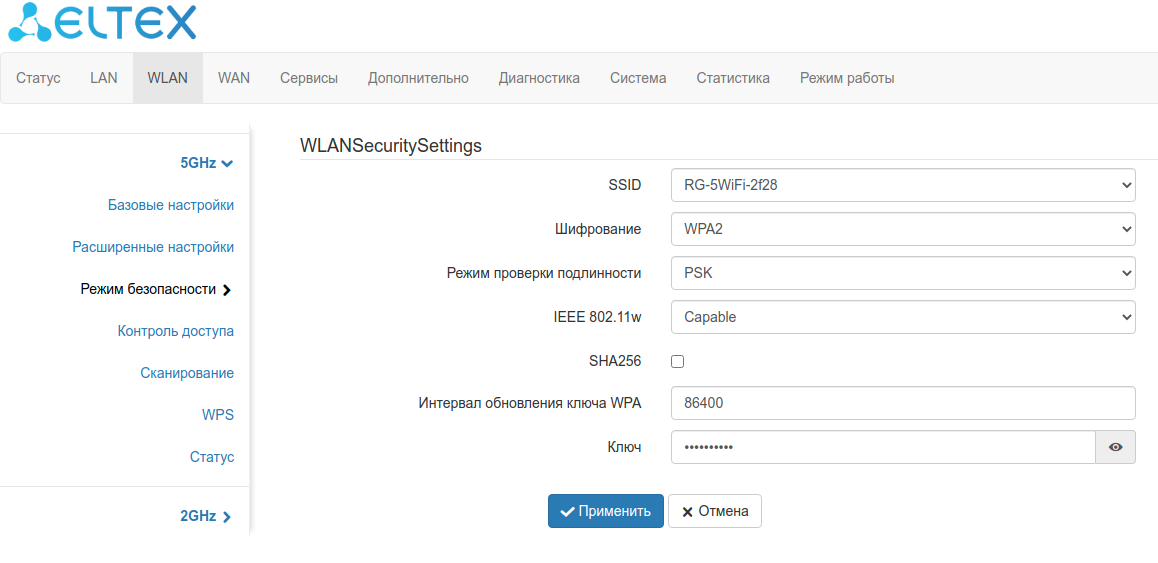This screenshot has width=1158, height=563.
Task: Enable the SHA256 checkbox
Action: coord(677,361)
